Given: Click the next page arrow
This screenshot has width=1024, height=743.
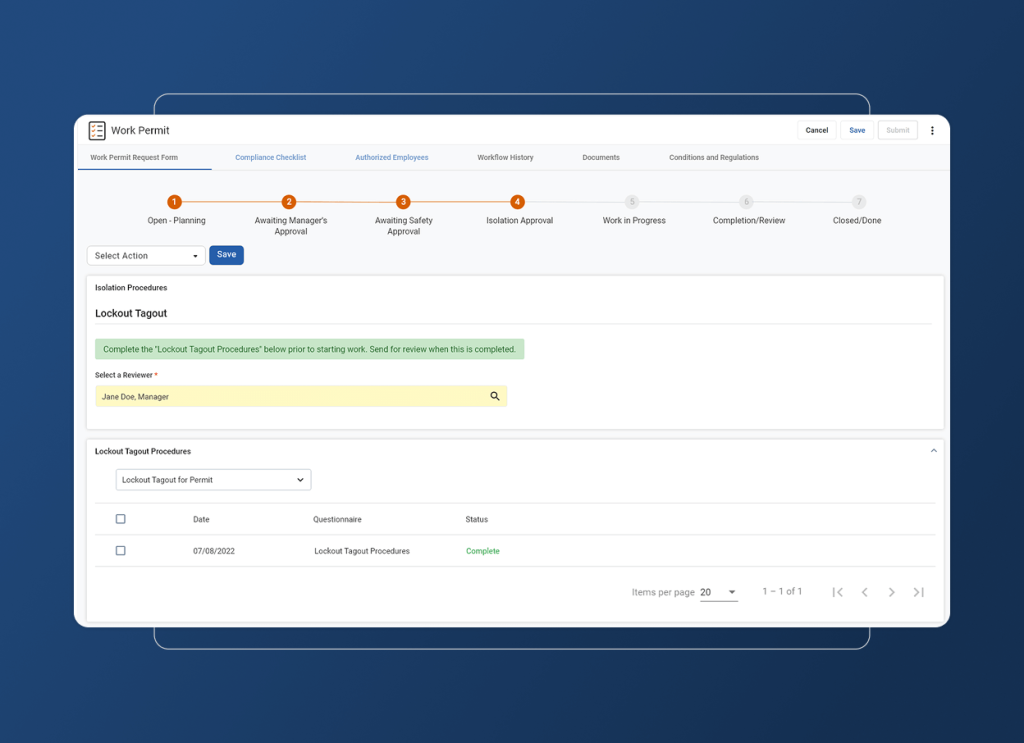Looking at the screenshot, I should pyautogui.click(x=892, y=592).
